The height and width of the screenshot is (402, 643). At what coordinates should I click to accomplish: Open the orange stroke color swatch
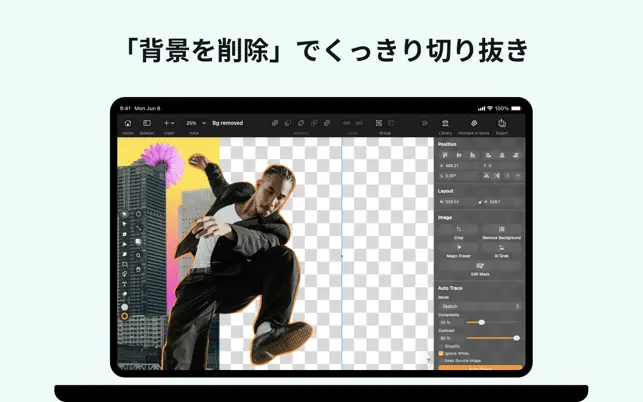click(125, 316)
